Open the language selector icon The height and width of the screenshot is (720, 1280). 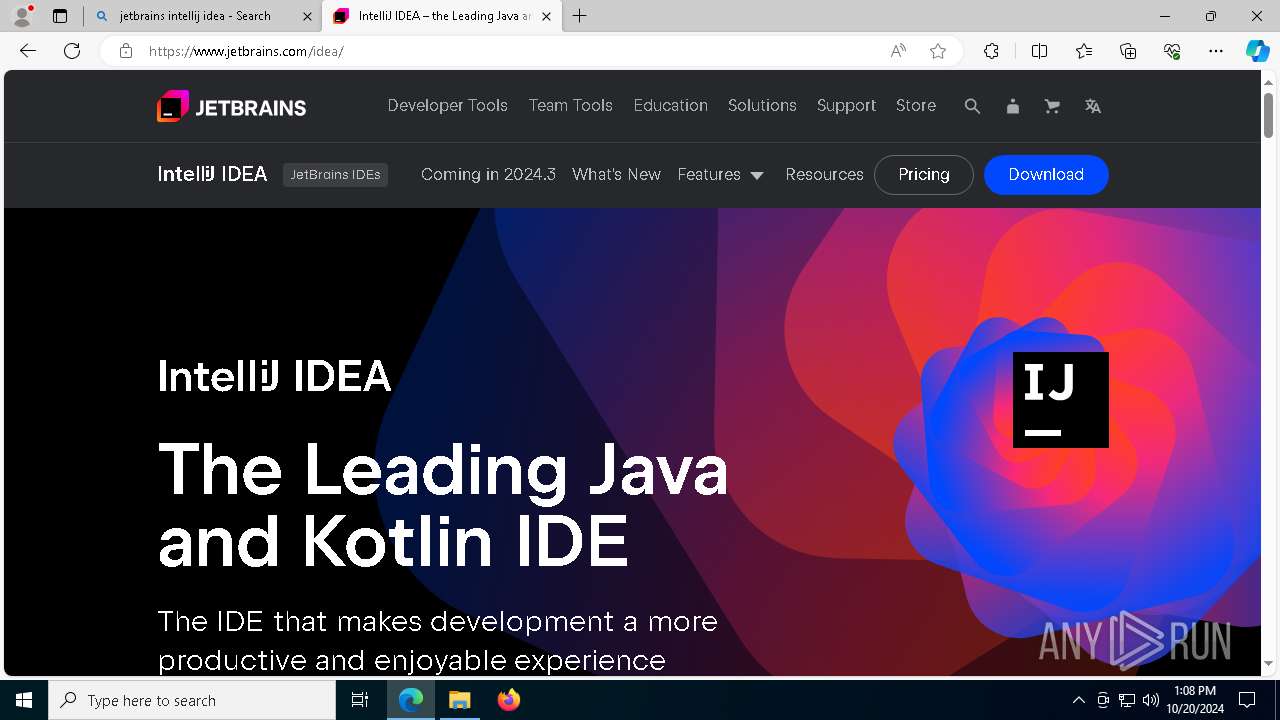[x=1093, y=106]
